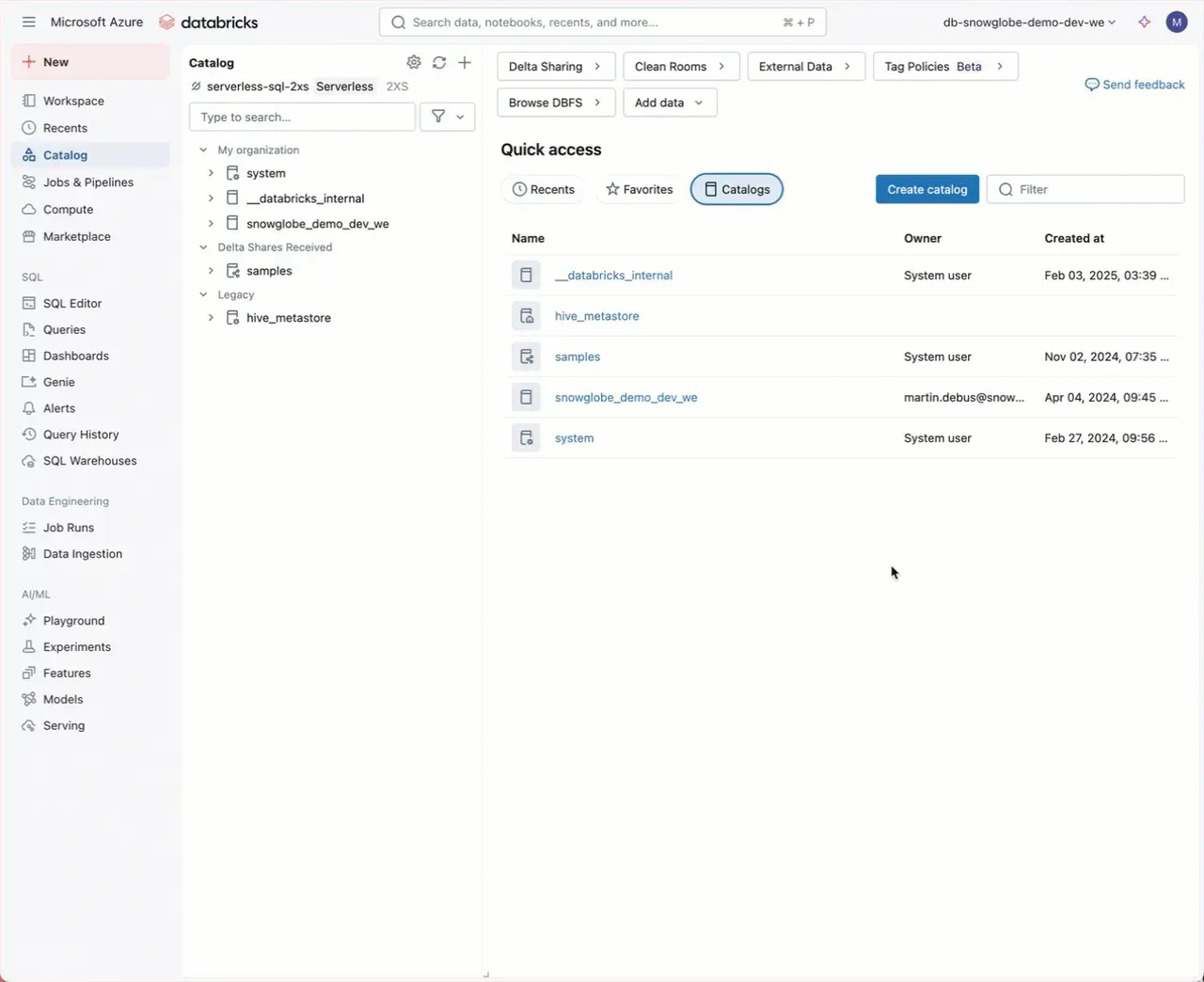Open workspace switcher db-snowglobe-demo-dev-we

point(1029,22)
